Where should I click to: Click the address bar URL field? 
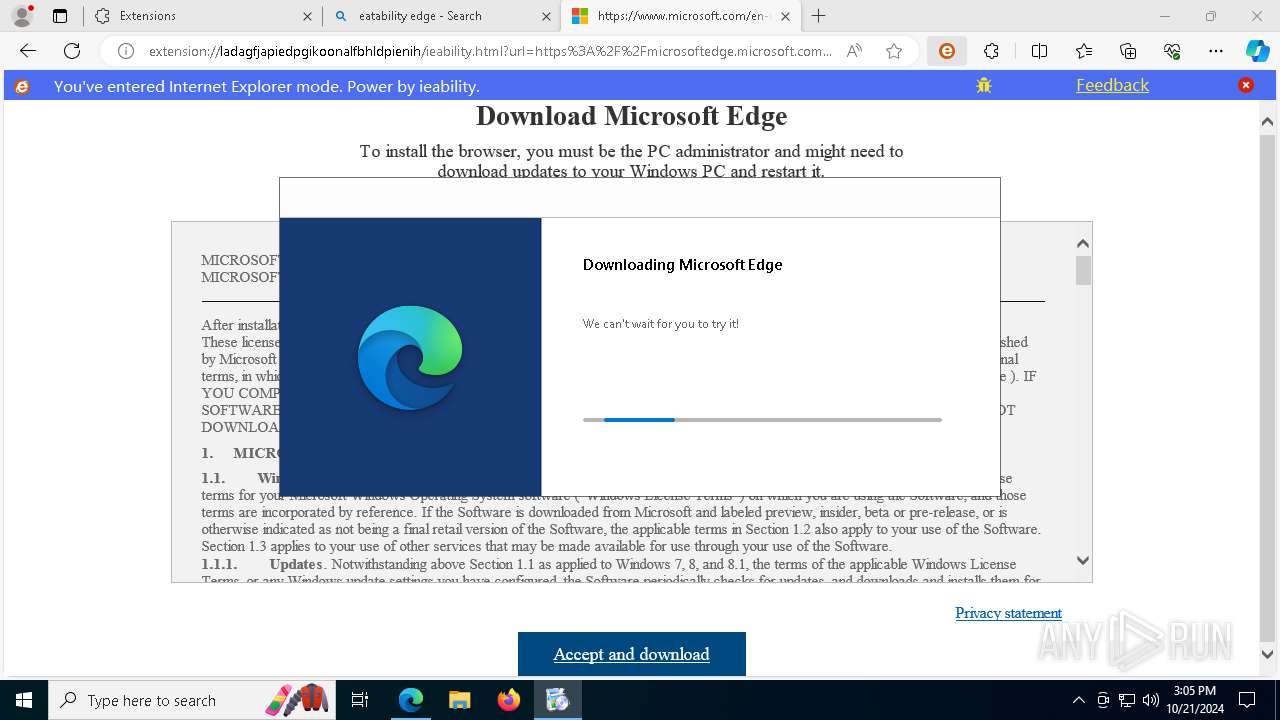coord(490,51)
